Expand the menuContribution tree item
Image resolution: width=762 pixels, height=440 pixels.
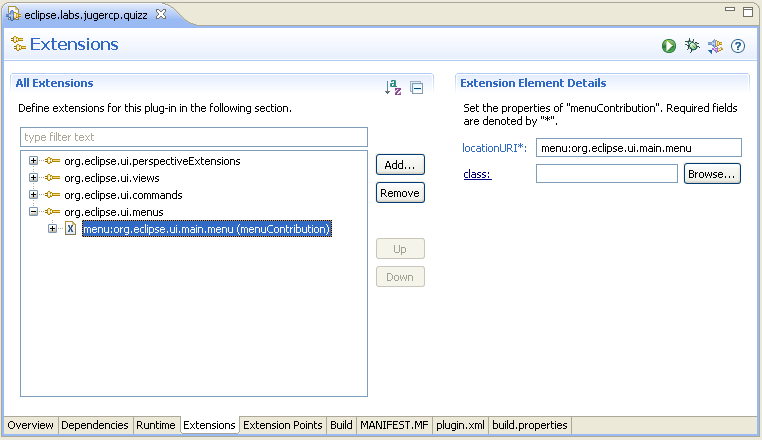click(52, 229)
